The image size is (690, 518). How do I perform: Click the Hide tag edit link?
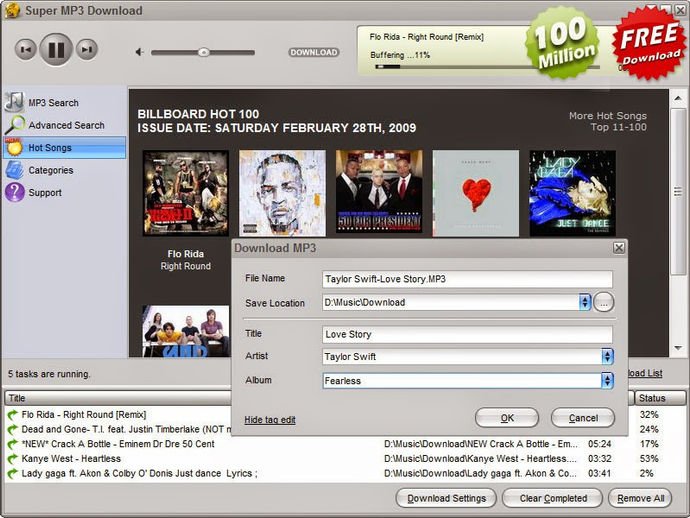point(270,420)
